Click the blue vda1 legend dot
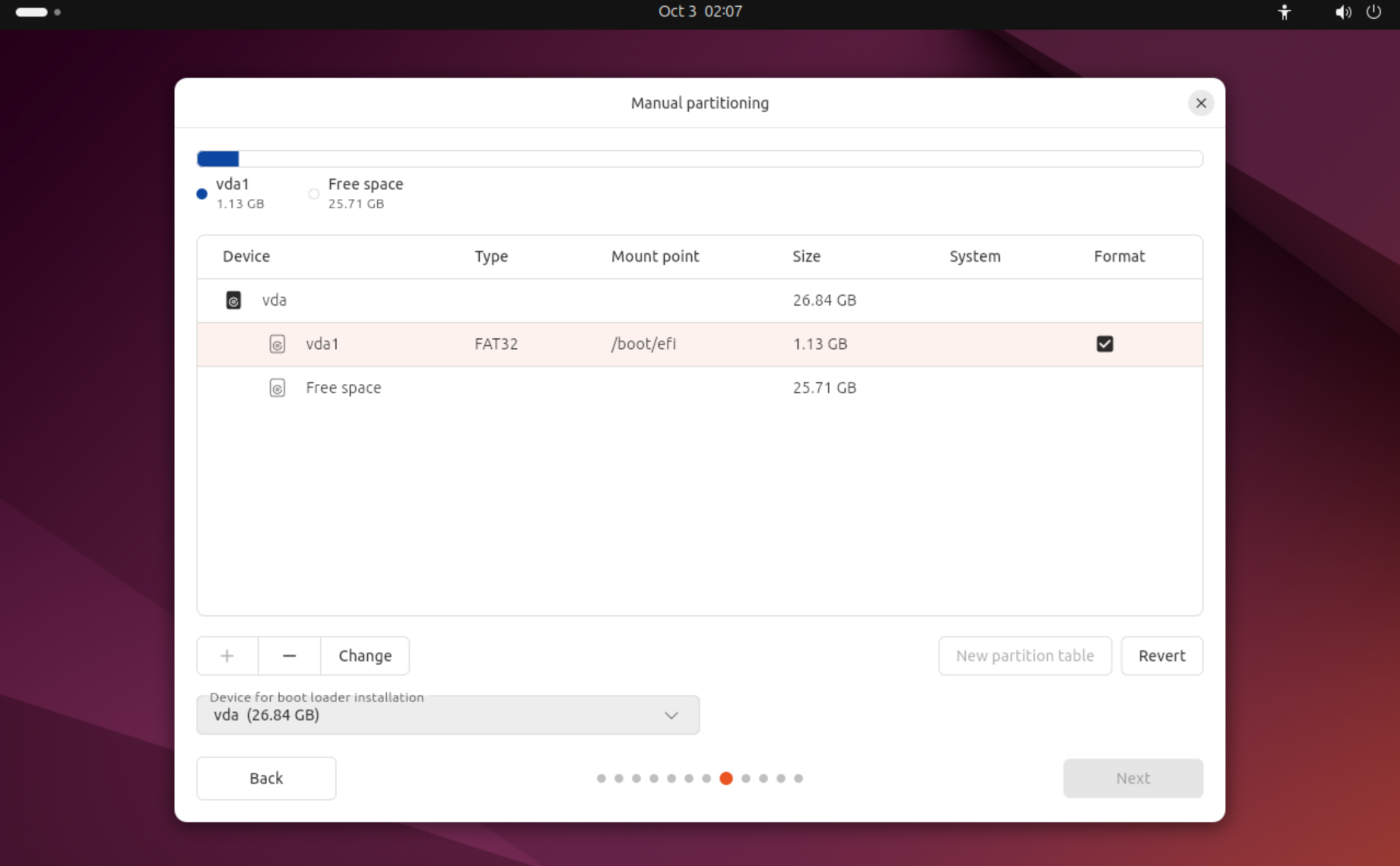This screenshot has width=1400, height=866. click(201, 194)
